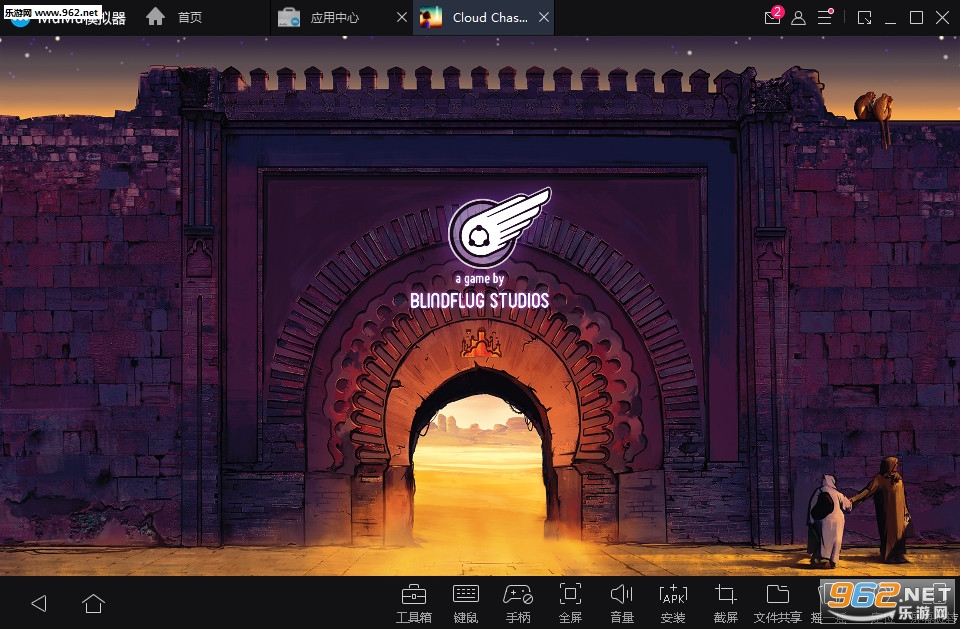Close the Cloud Chasers tab
Viewport: 960px width, 629px height.
(x=543, y=17)
